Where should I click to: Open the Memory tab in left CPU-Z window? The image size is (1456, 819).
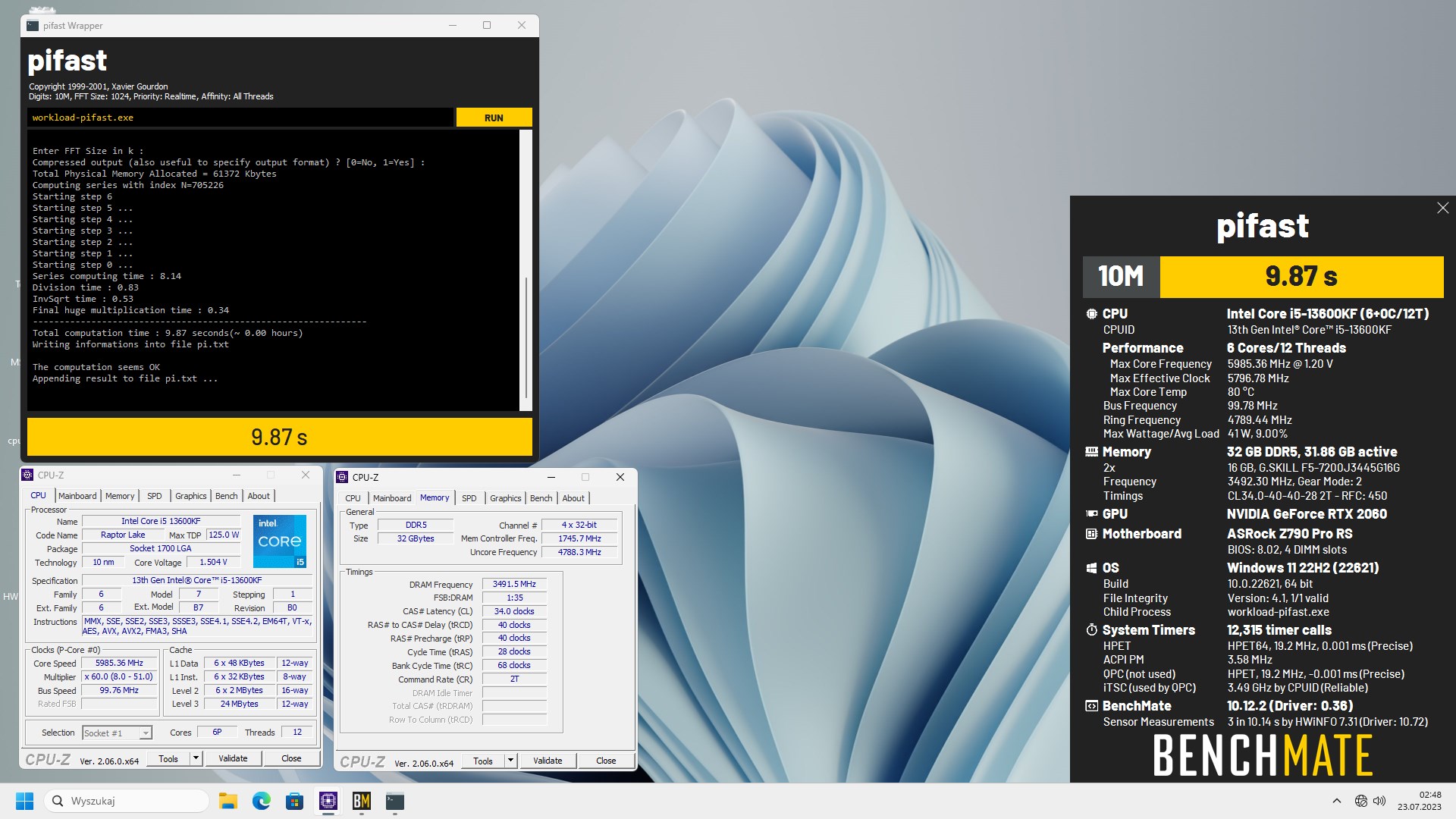tap(120, 496)
